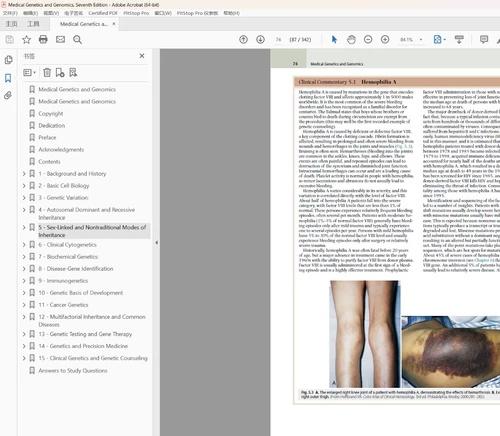Toggle the bookmarks panel icon in sidebar
Image resolution: width=500 pixels, height=436 pixels.
pyautogui.click(x=8, y=78)
